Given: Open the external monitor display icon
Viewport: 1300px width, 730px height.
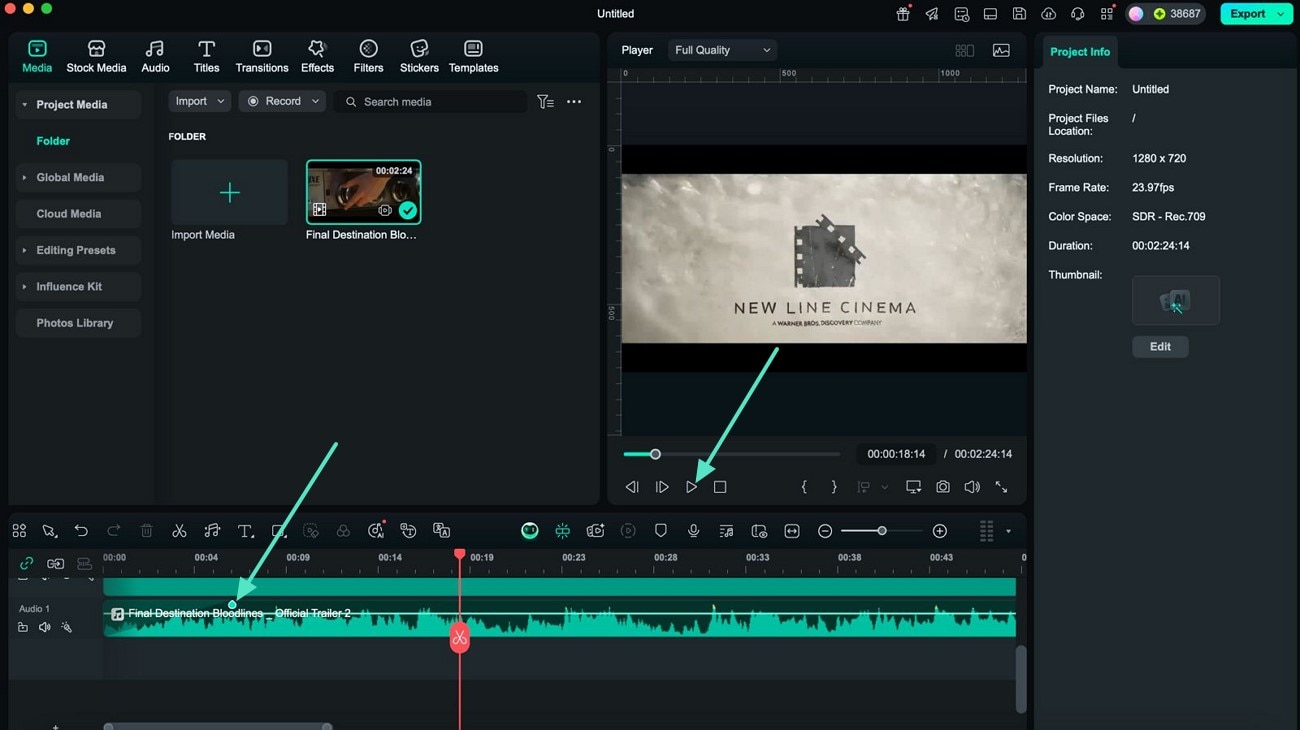Looking at the screenshot, I should tap(913, 487).
